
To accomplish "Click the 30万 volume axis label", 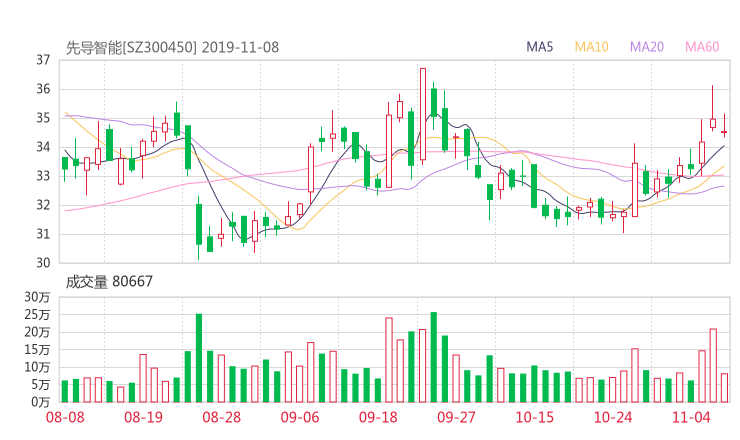I will point(37,297).
